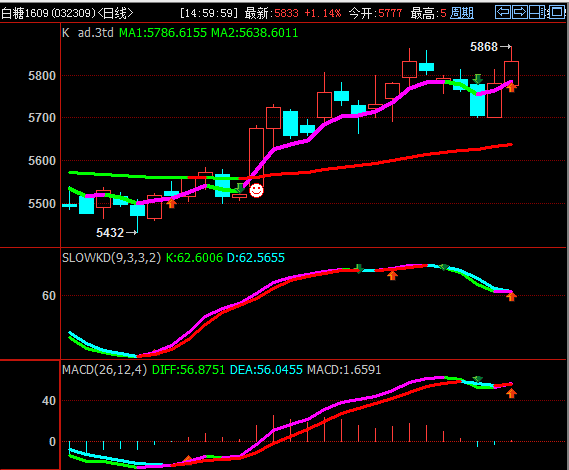This screenshot has width=569, height=470.
Task: Click the green sell arrow beside the smiley
Action: 240,188
